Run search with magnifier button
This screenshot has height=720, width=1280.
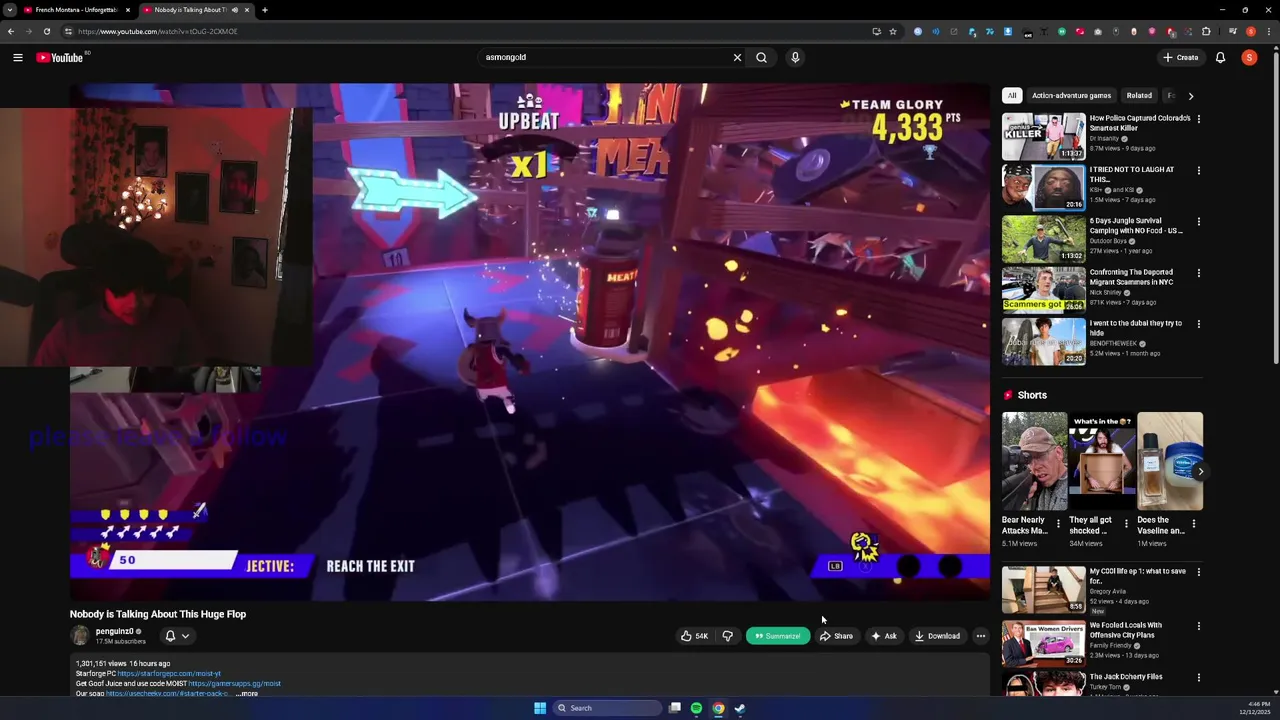click(x=761, y=57)
